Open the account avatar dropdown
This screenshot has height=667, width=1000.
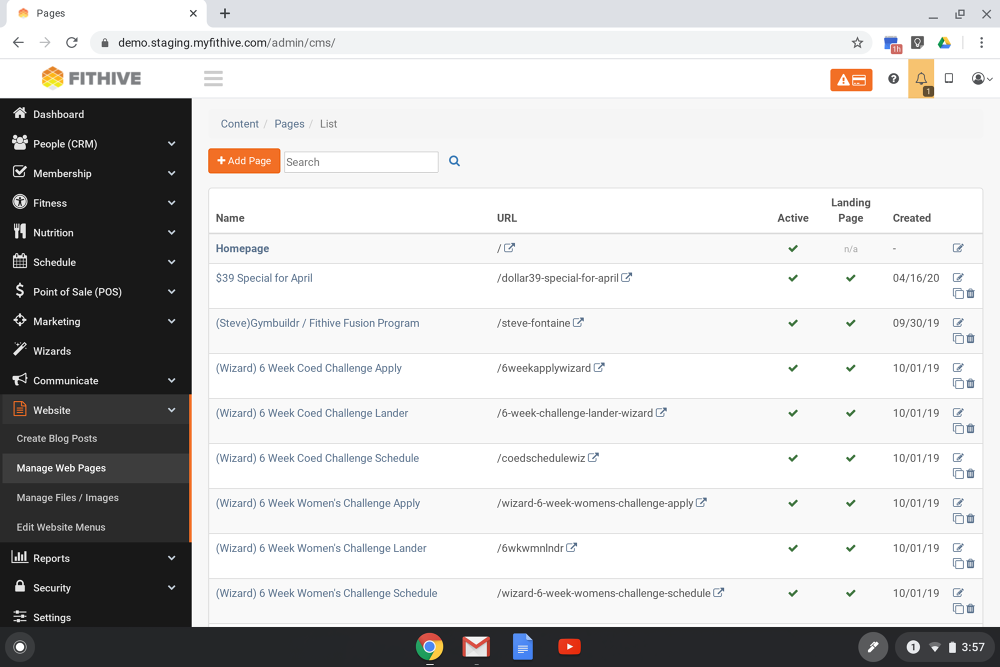pyautogui.click(x=980, y=78)
